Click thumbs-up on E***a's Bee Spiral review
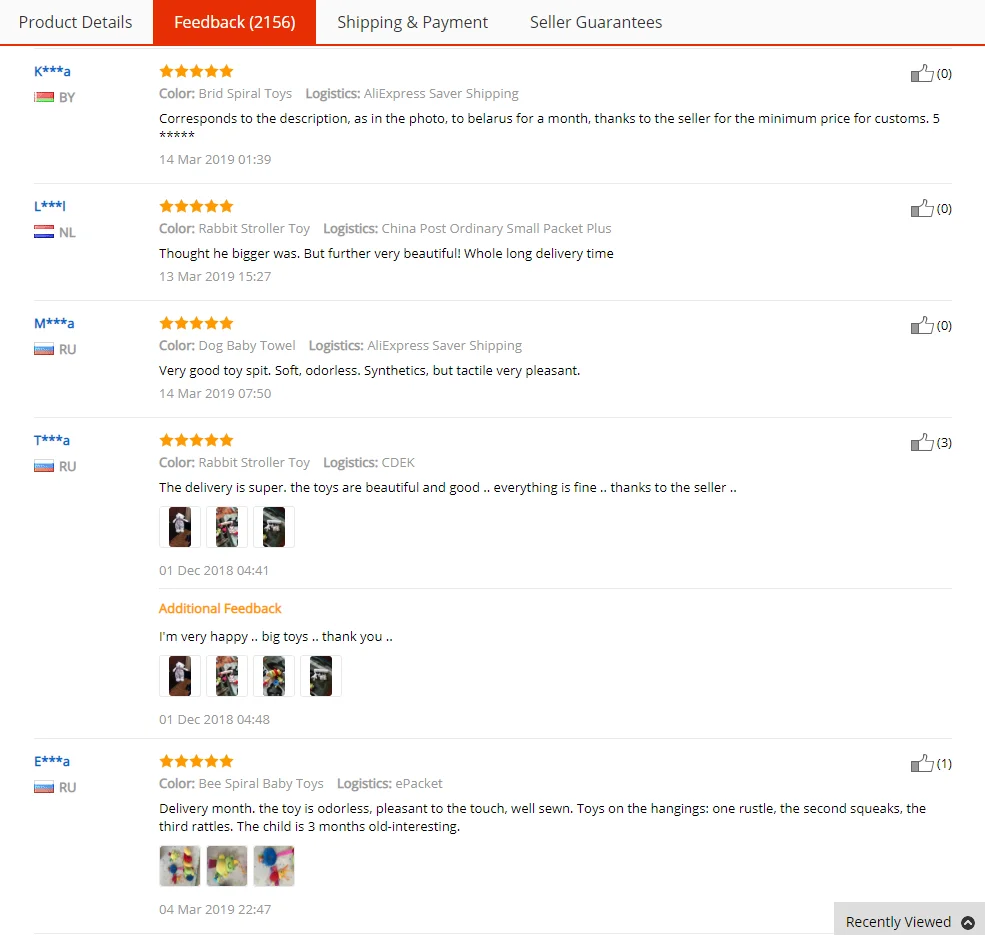The image size is (985, 935). pyautogui.click(x=922, y=763)
